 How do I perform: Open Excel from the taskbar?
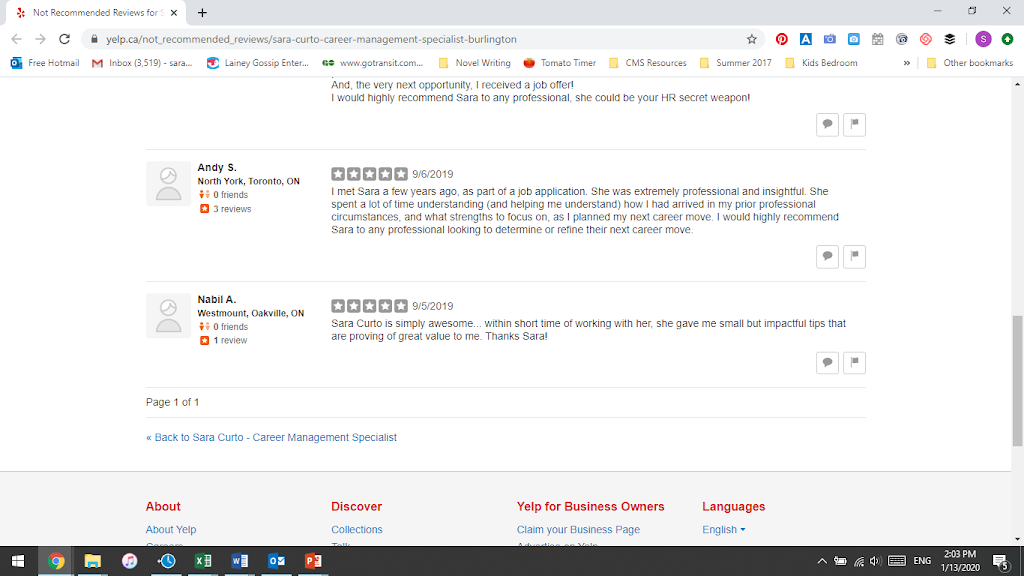pos(203,561)
